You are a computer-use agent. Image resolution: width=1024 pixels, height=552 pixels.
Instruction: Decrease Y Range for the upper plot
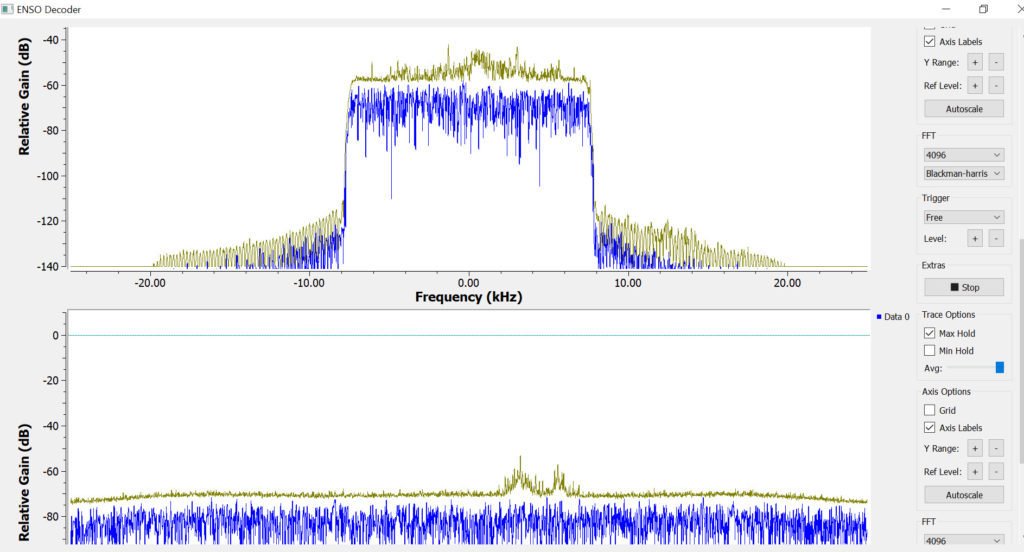click(995, 63)
